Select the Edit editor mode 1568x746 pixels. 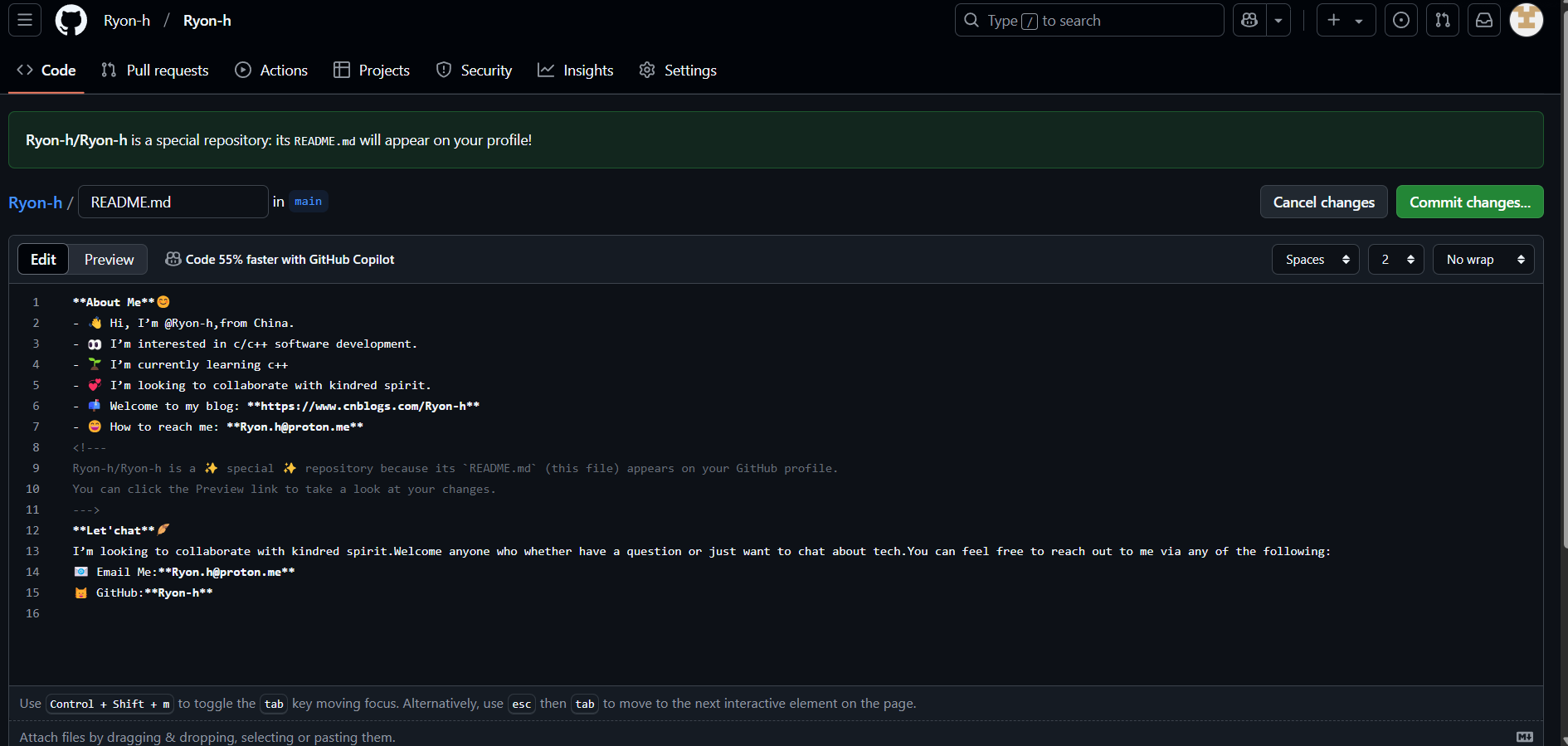[x=43, y=260]
